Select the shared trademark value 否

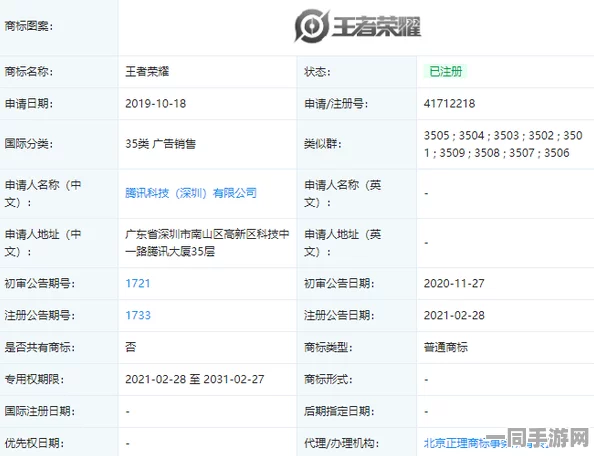(x=131, y=347)
